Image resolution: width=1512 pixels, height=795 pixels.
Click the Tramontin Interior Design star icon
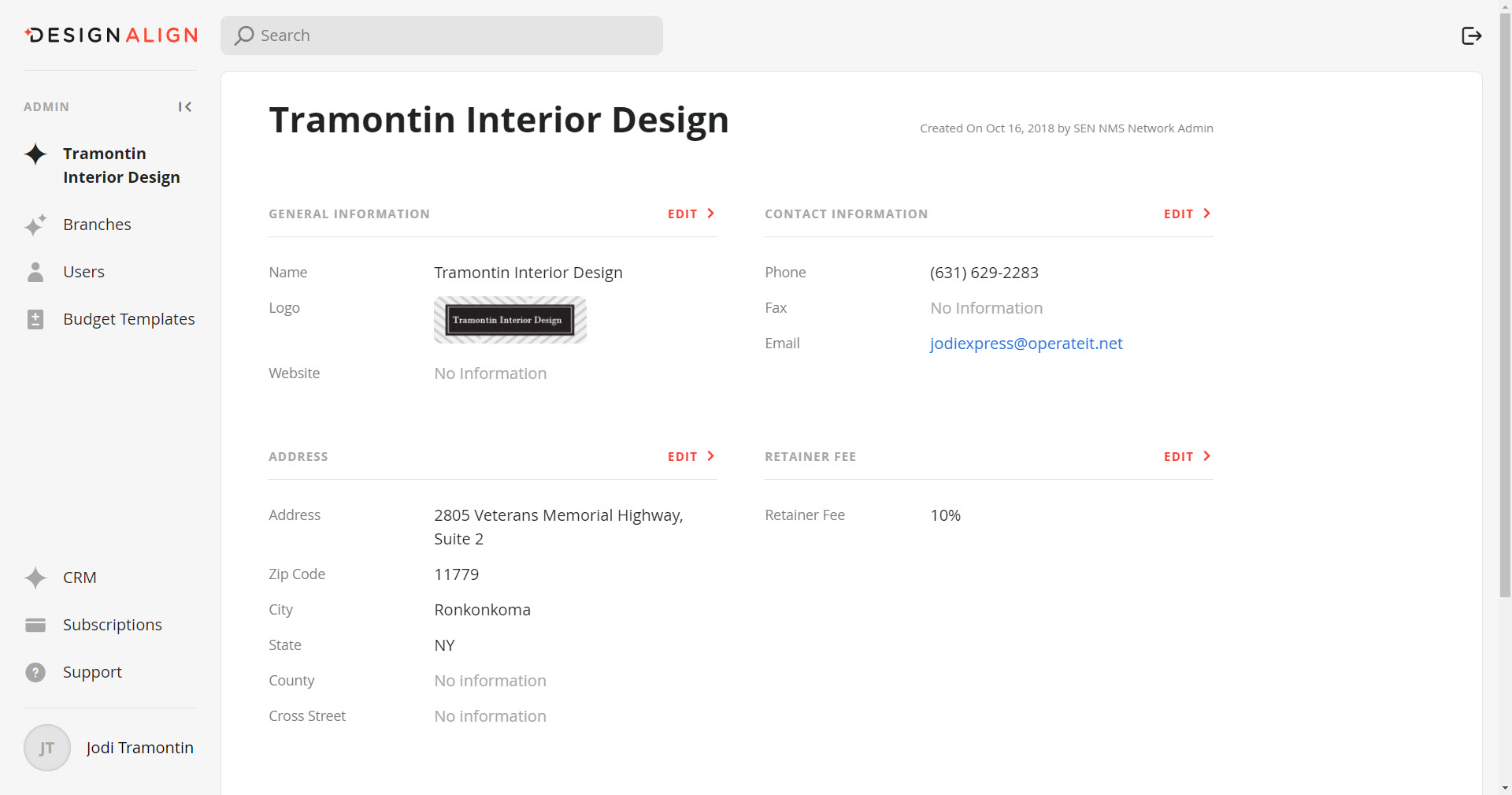[35, 154]
